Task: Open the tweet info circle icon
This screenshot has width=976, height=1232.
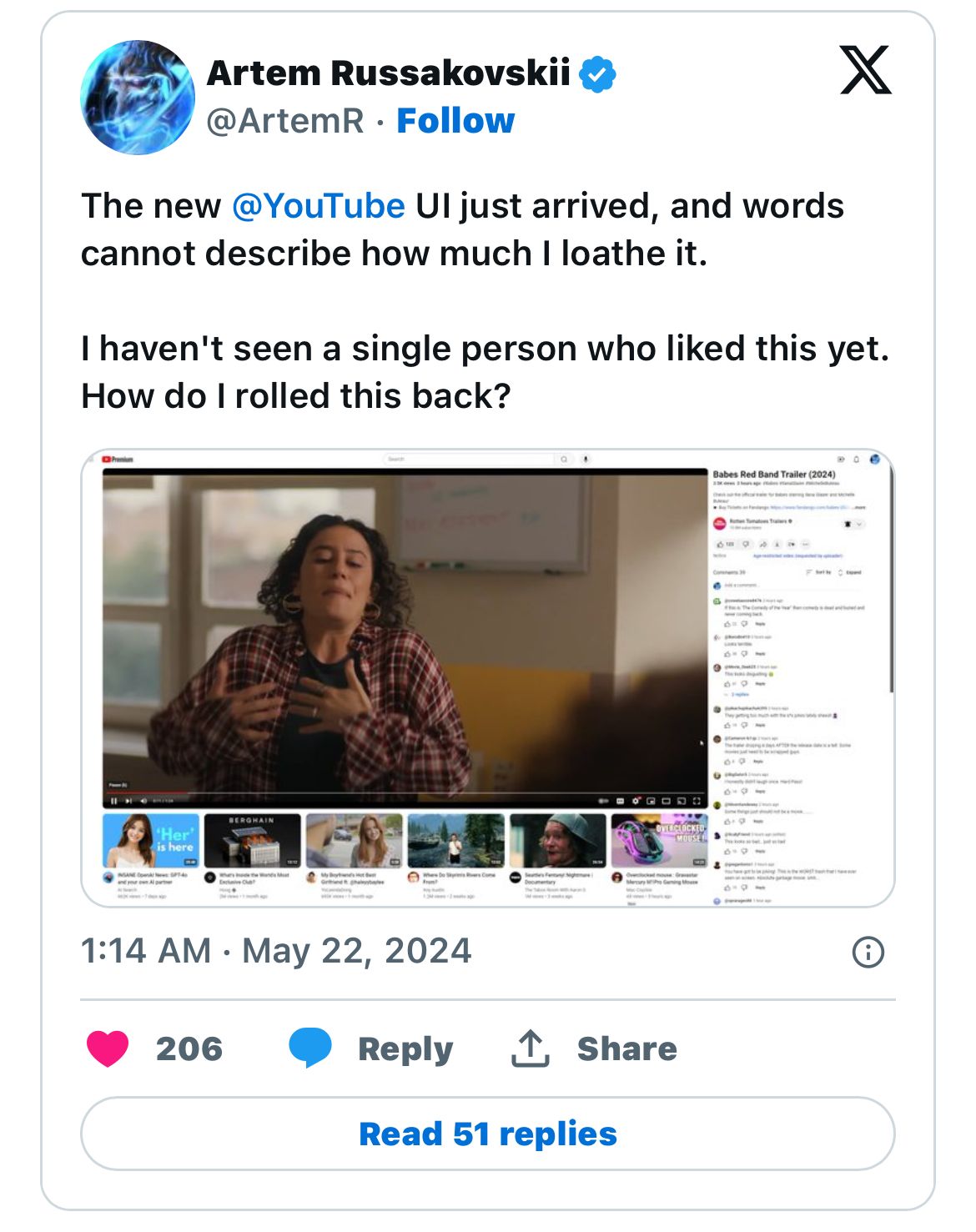Action: point(868,952)
